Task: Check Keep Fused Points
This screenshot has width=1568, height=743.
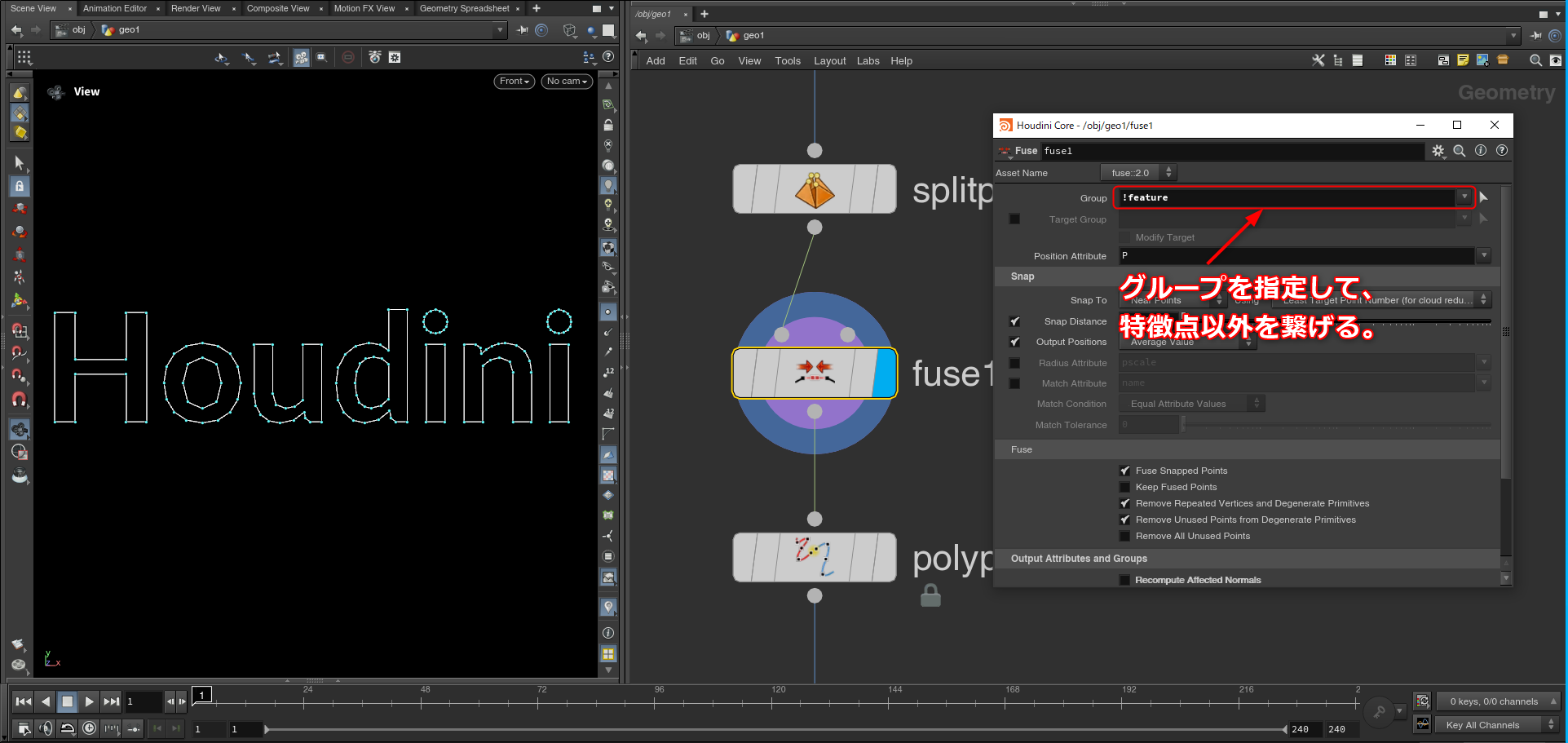Action: (1125, 487)
